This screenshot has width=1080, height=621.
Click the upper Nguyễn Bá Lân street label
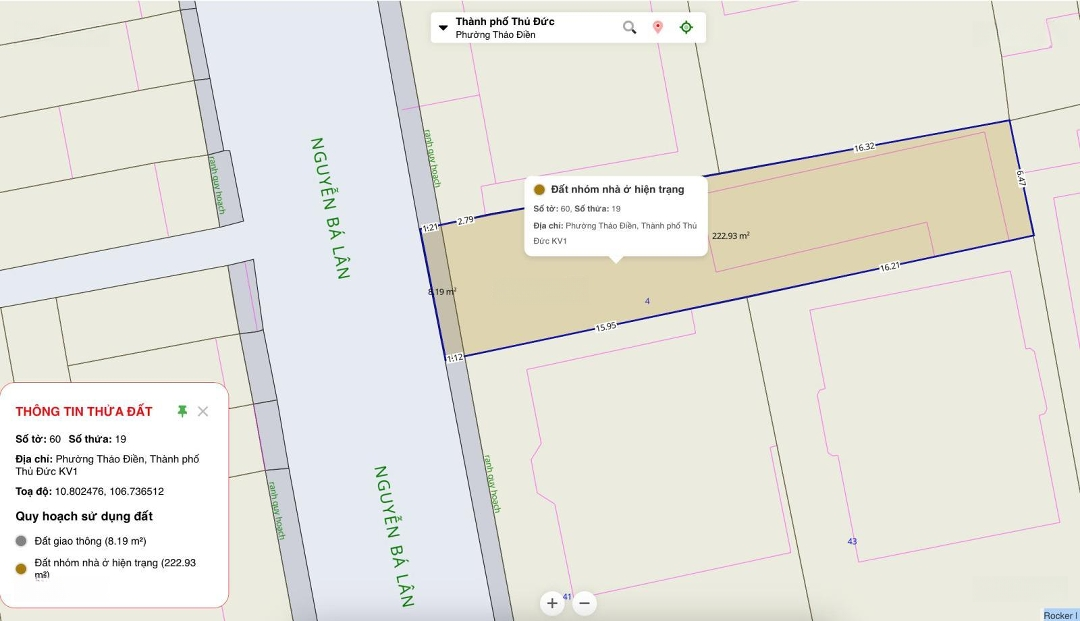tap(330, 208)
